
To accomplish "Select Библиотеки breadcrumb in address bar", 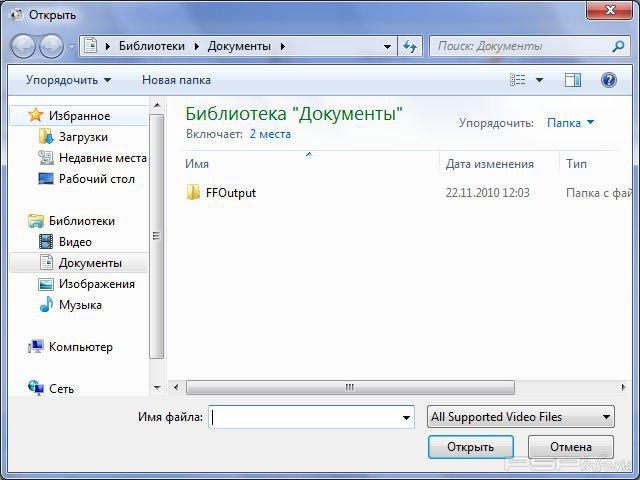I will tap(152, 46).
